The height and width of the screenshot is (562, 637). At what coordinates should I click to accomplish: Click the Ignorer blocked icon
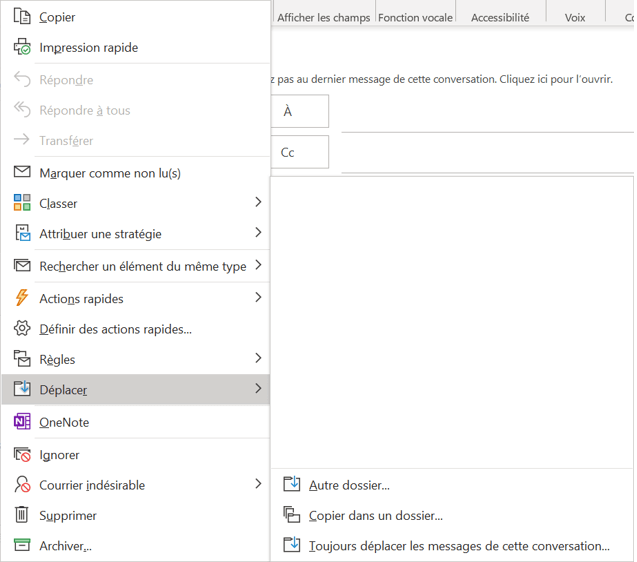pyautogui.click(x=22, y=454)
